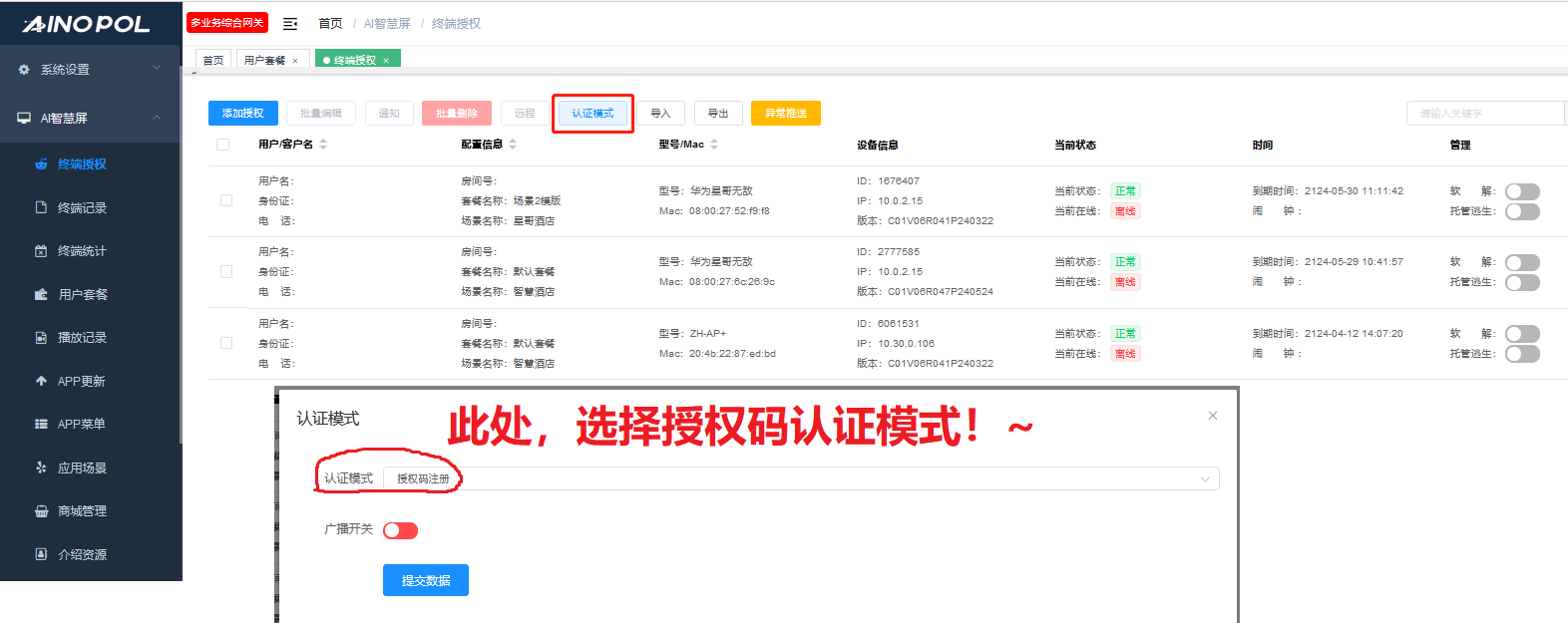
Task: Expand the 系统设置 sidebar menu
Action: tap(90, 70)
